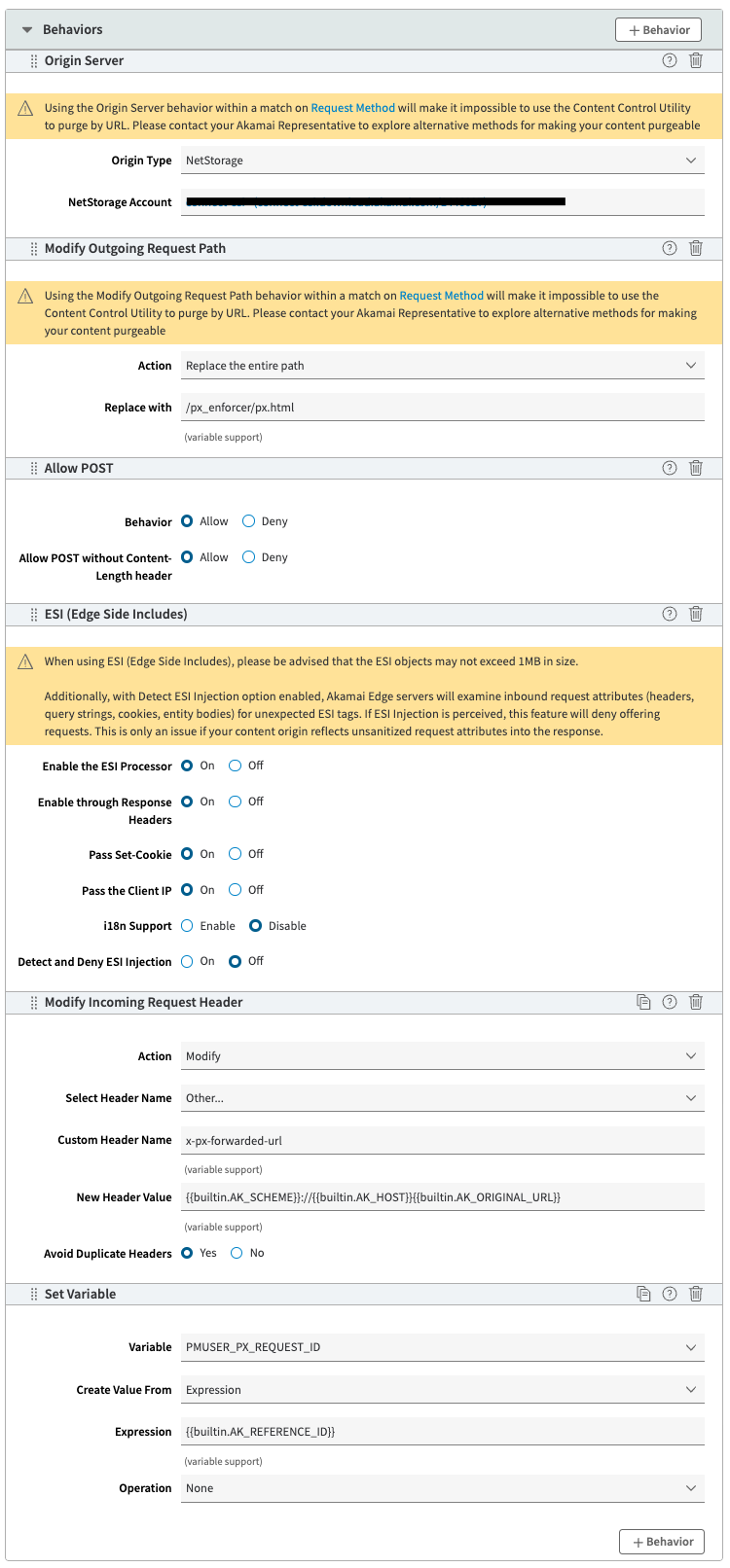The image size is (730, 1568).
Task: Click the Custom Header Name field
Action: (x=442, y=1140)
